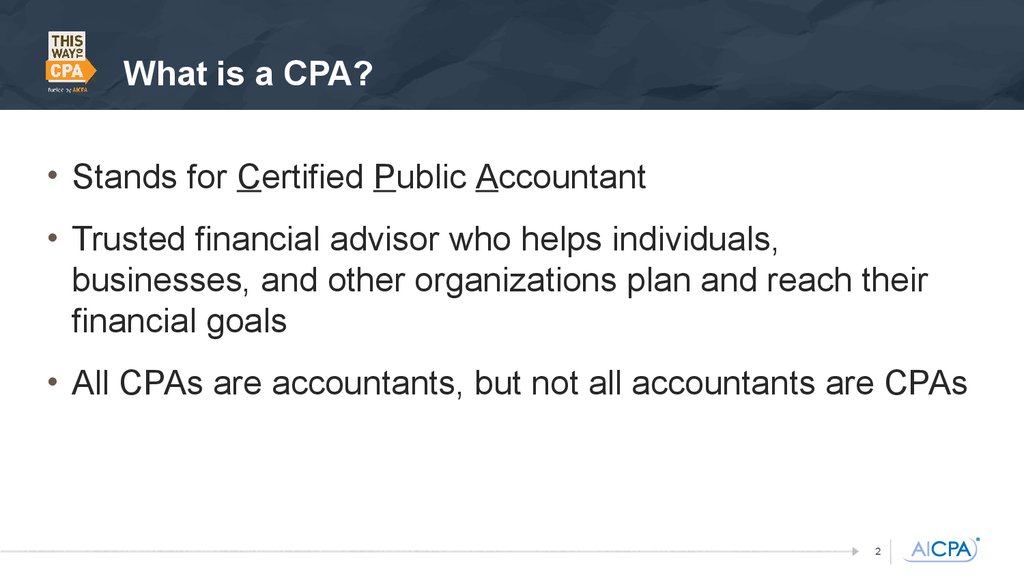Click the words not all accountants are CPAs
1024x576 pixels.
[749, 383]
